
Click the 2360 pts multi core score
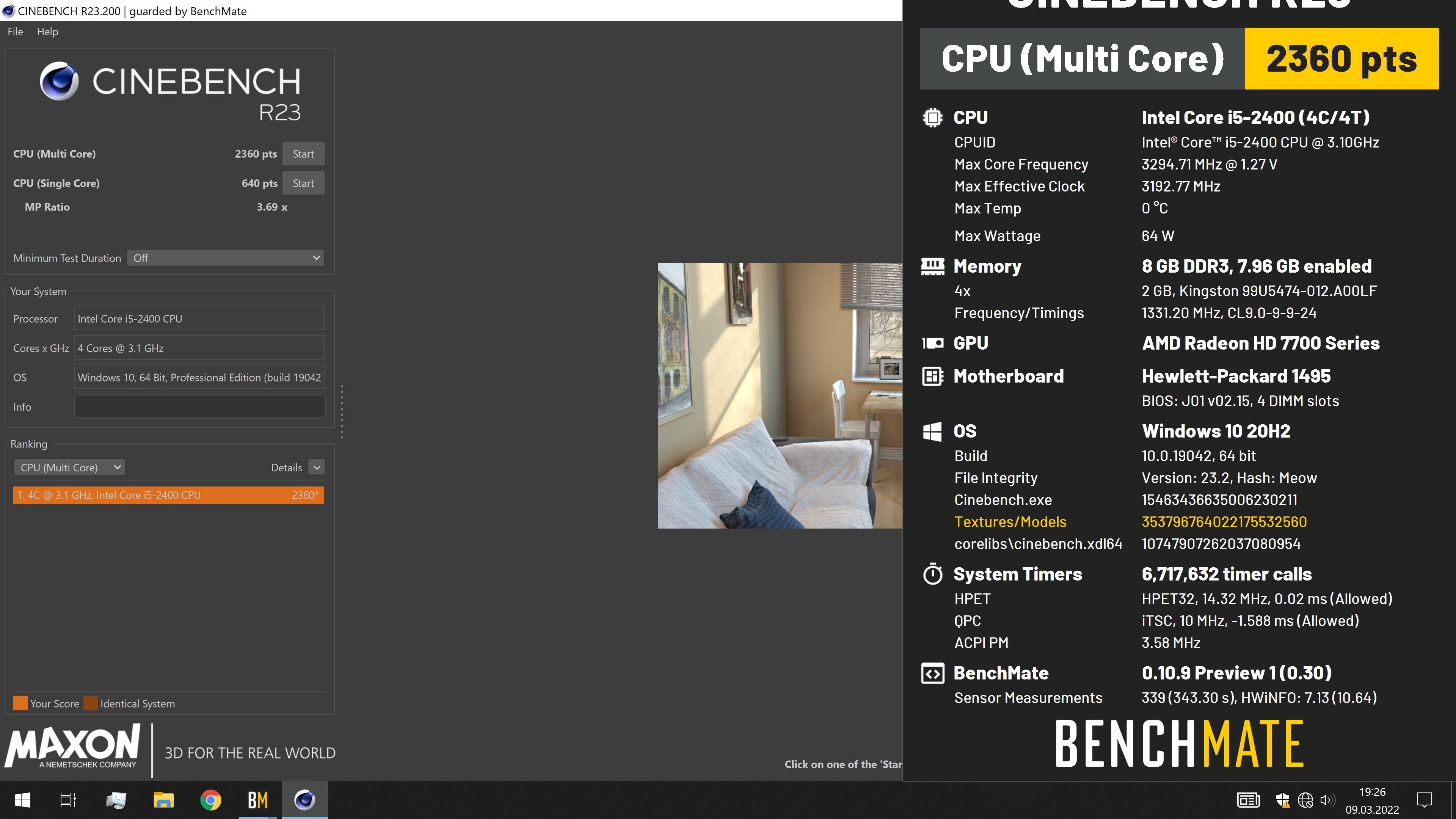click(256, 154)
